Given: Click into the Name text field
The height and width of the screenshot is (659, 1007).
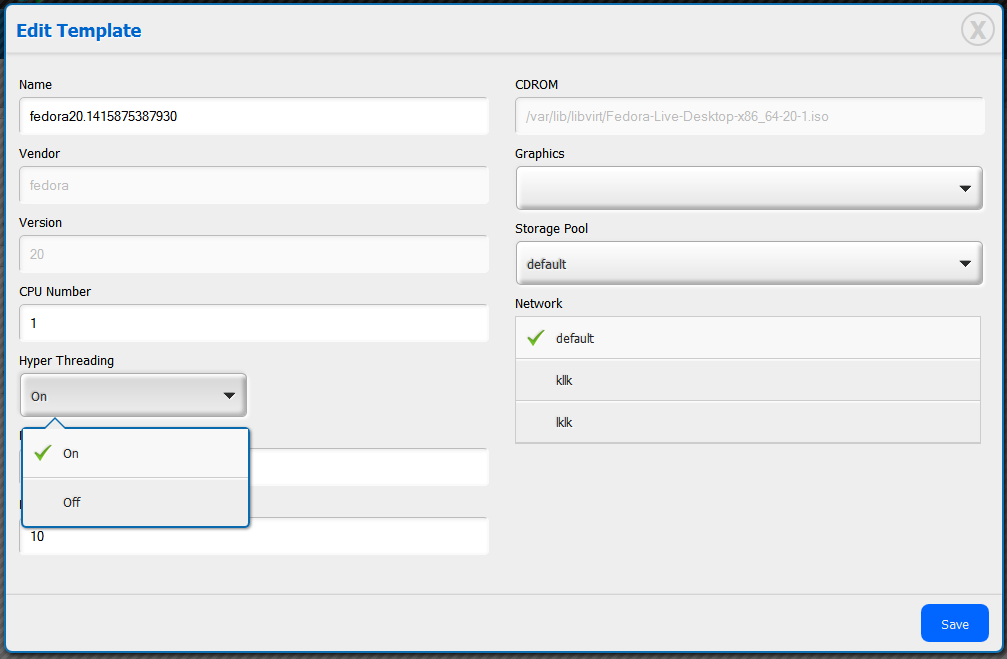Looking at the screenshot, I should click(254, 116).
